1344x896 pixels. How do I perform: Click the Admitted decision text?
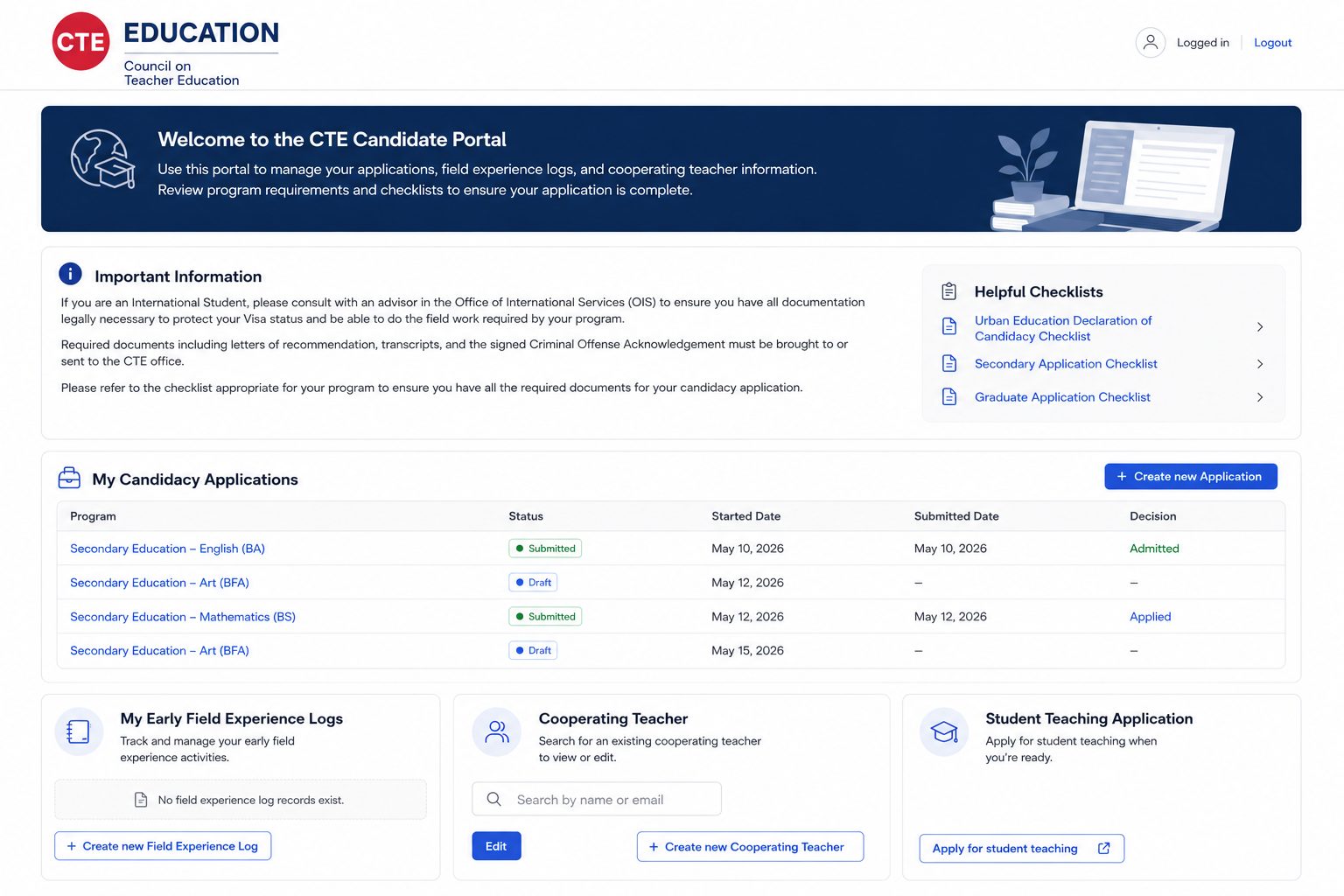[1154, 549]
